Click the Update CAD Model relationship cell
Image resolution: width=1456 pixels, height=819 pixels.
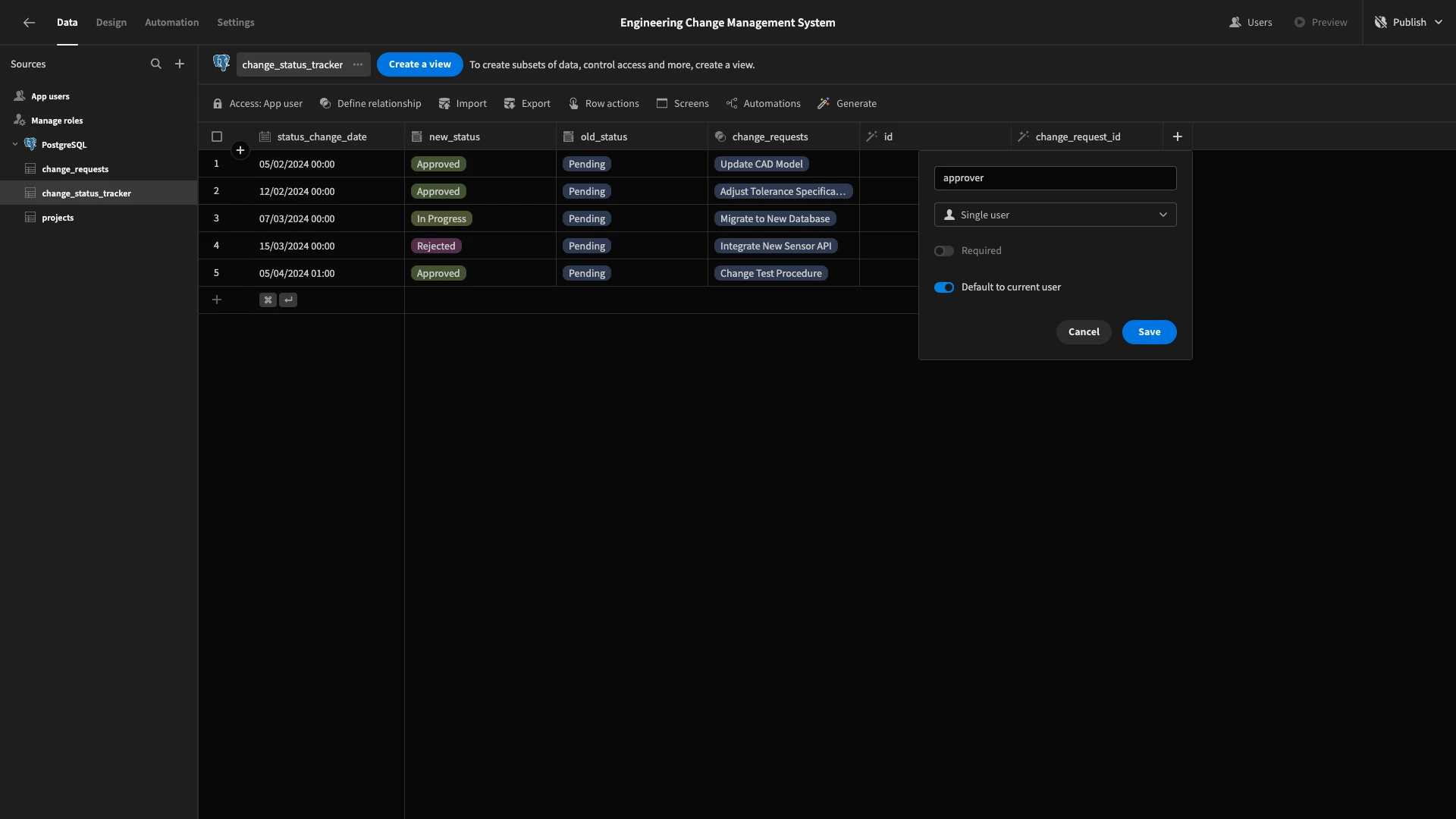761,165
